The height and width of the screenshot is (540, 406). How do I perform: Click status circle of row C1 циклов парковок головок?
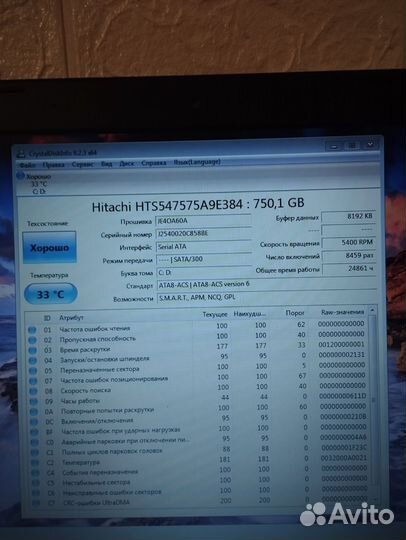[x=35, y=453]
